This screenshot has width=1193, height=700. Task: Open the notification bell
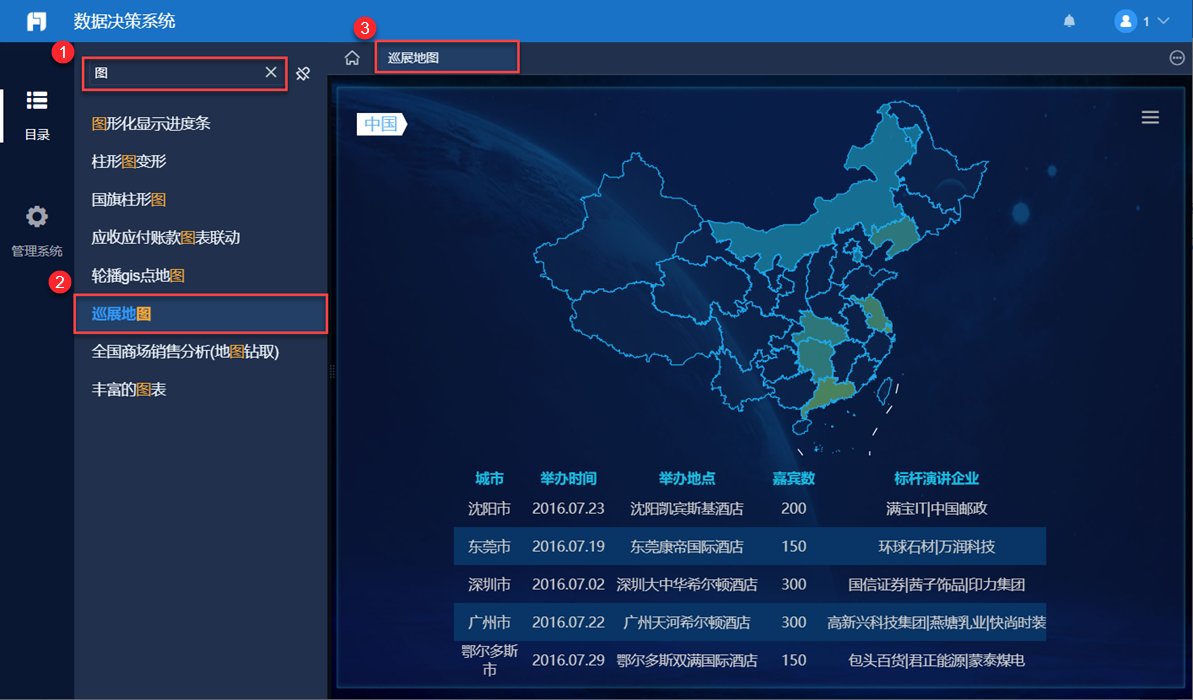[1069, 21]
